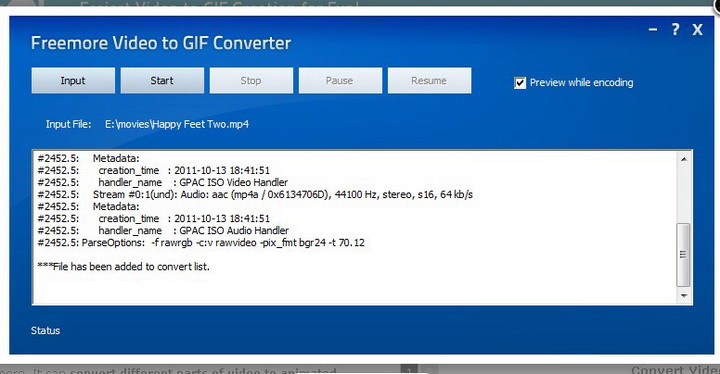
Task: Click 'File has been added to convert list' line
Action: coord(124,266)
